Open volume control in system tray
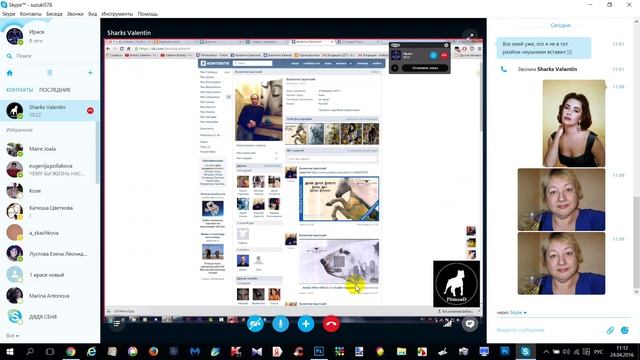 (x=566, y=351)
